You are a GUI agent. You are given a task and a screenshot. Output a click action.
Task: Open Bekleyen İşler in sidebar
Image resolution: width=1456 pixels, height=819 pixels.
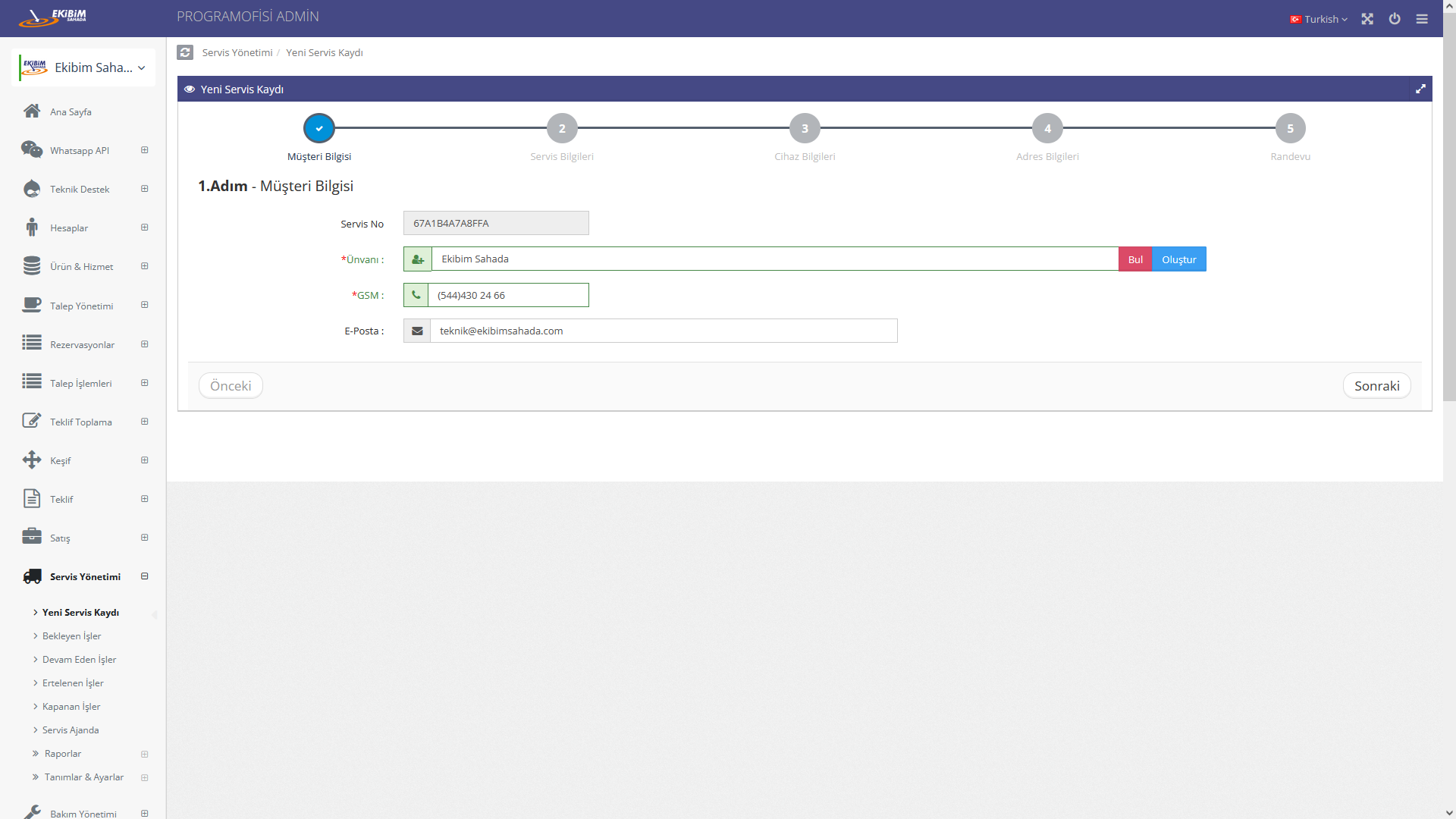(x=71, y=636)
